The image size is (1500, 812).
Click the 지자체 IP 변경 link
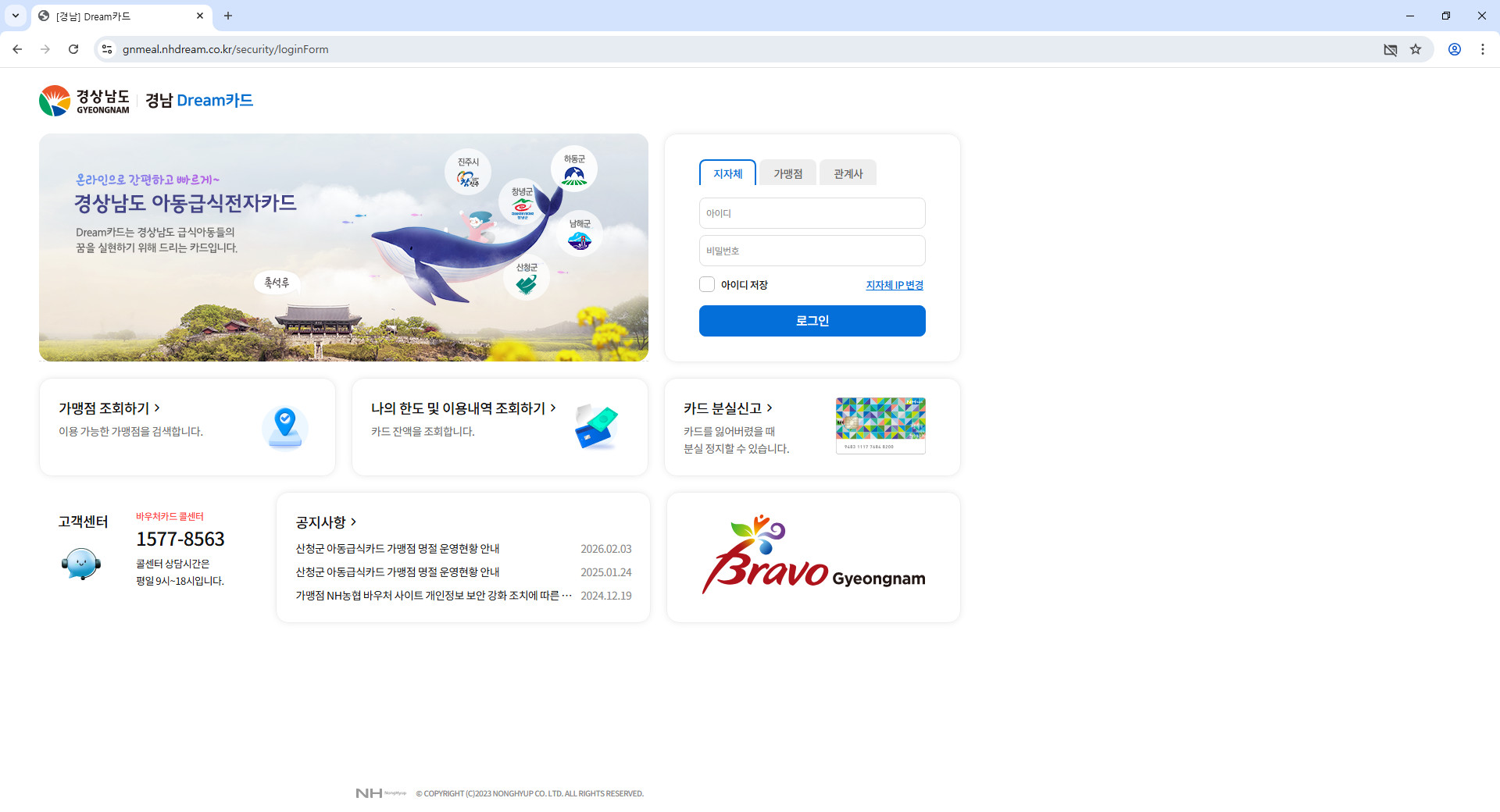pos(895,285)
